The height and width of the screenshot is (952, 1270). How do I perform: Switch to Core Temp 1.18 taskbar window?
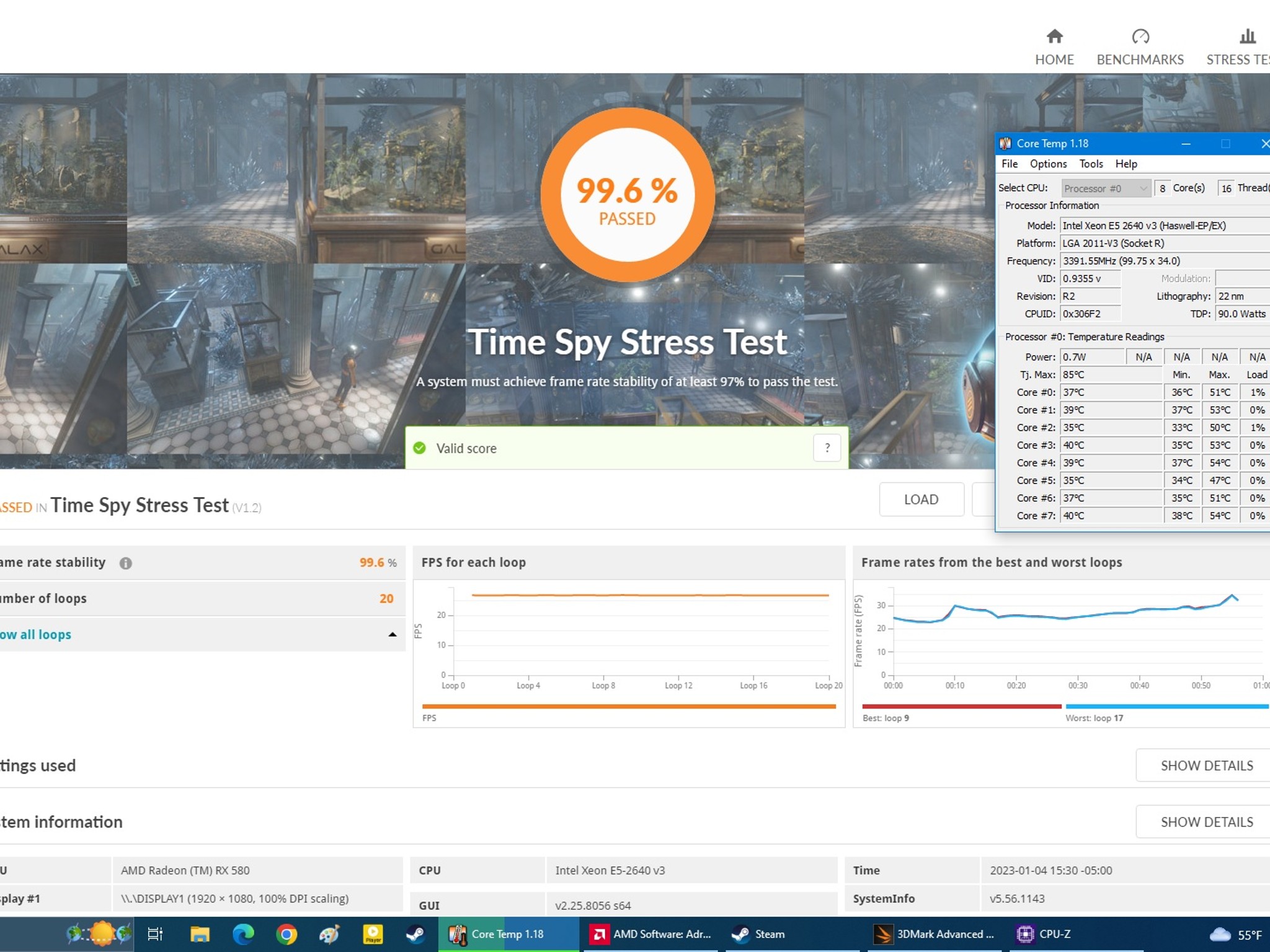(x=508, y=934)
